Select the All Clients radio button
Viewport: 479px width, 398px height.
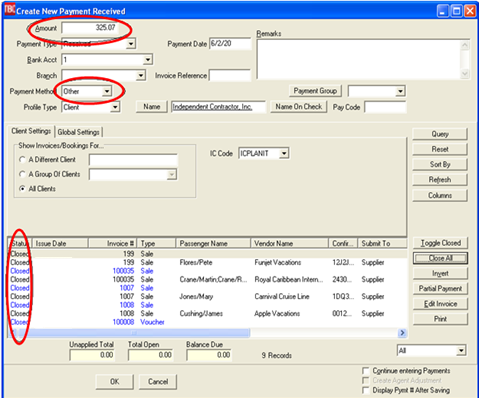pyautogui.click(x=22, y=189)
